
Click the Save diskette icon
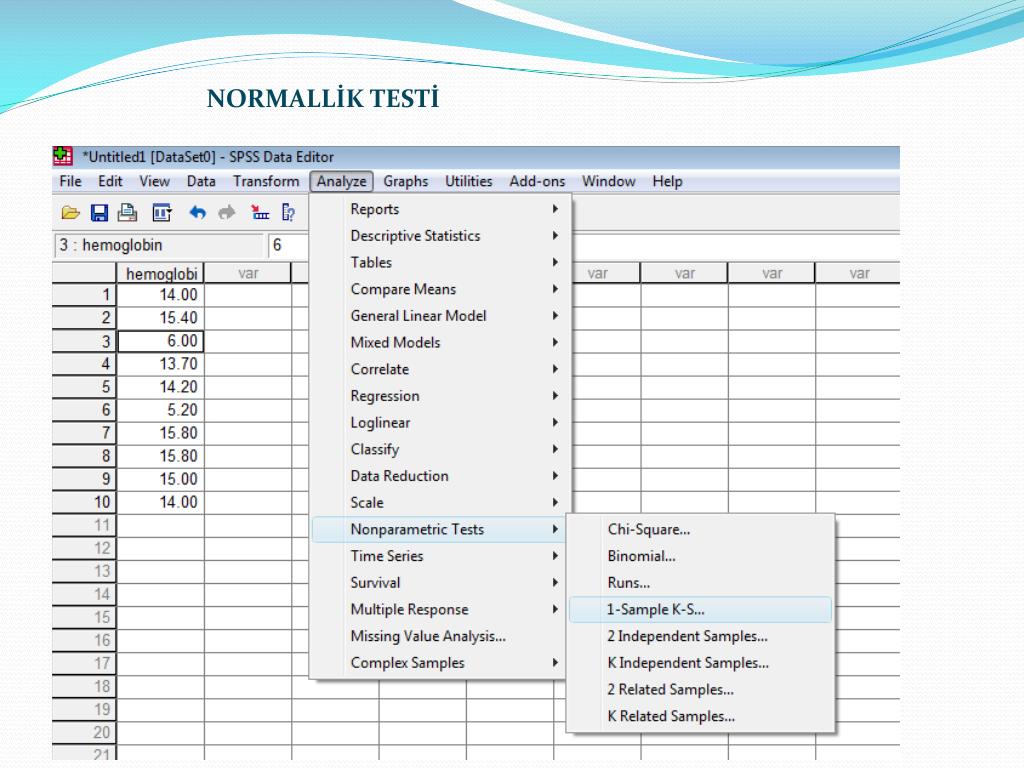click(x=99, y=212)
